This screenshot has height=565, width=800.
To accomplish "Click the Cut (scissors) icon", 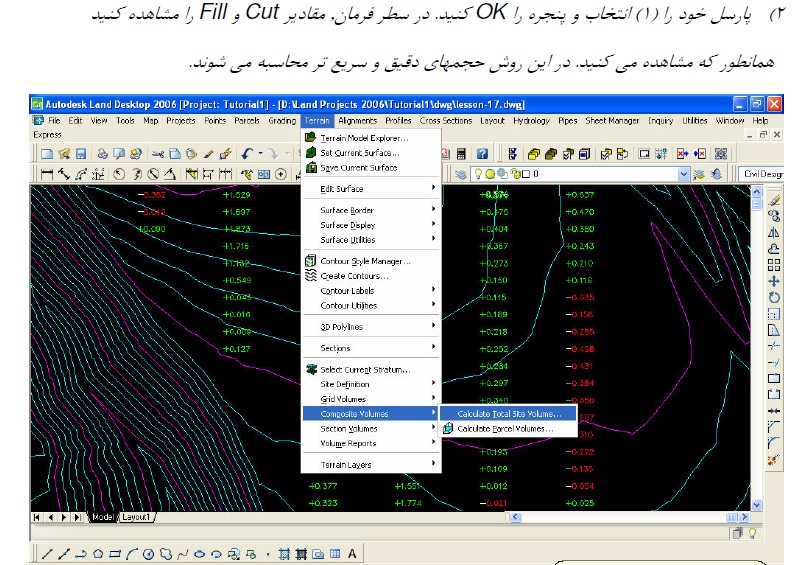I will 158,154.
